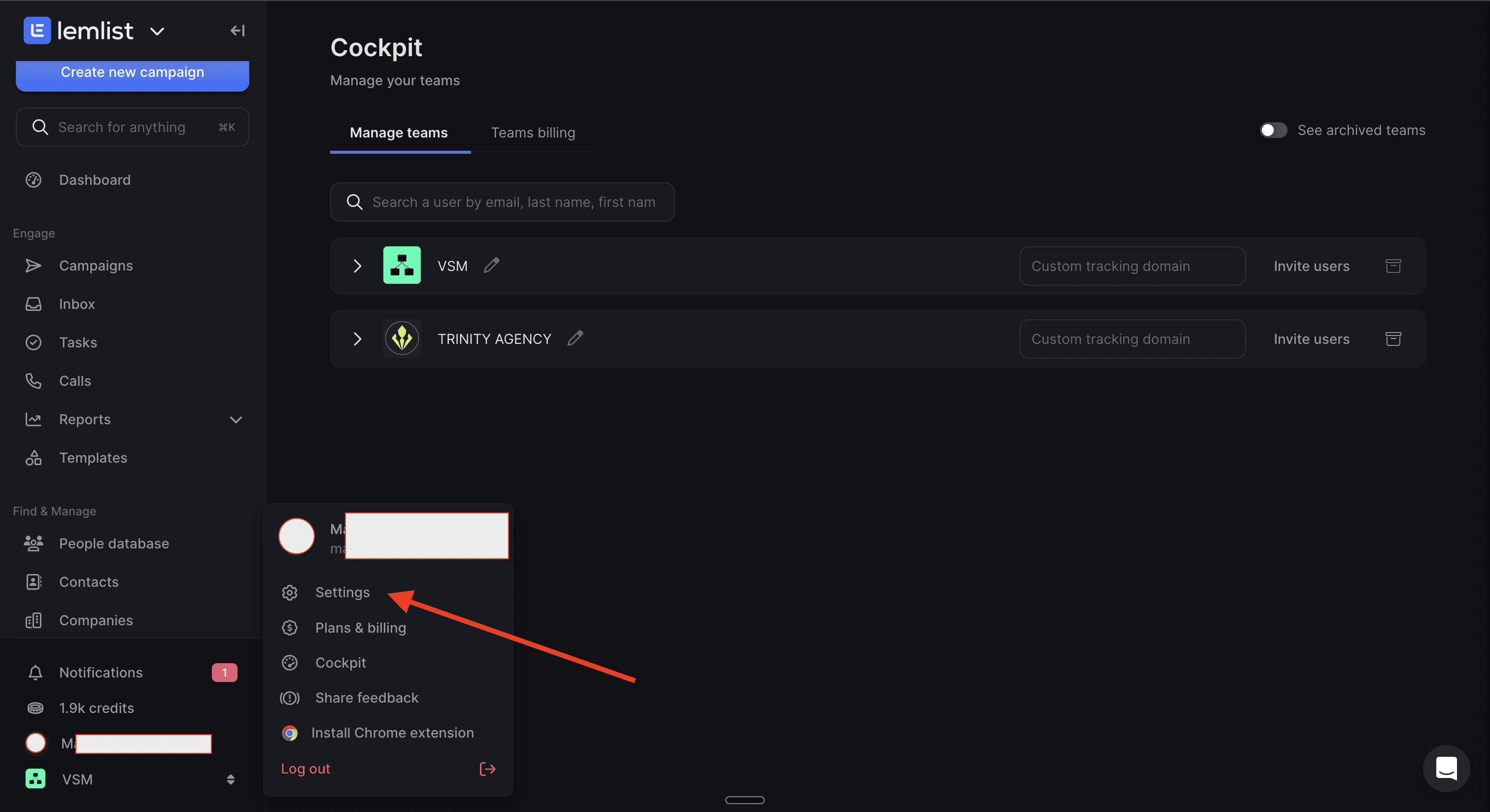Expand the VSM team row
The image size is (1490, 812).
[357, 266]
